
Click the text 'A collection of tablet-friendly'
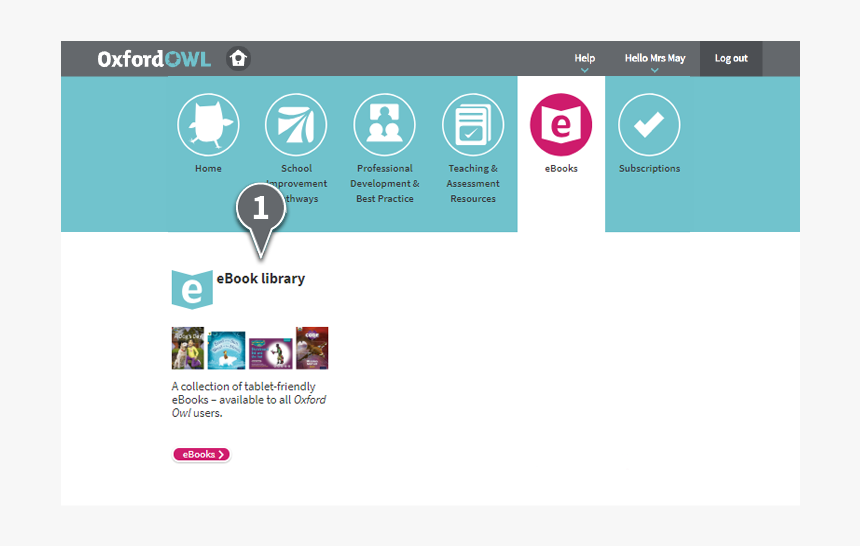pos(244,386)
